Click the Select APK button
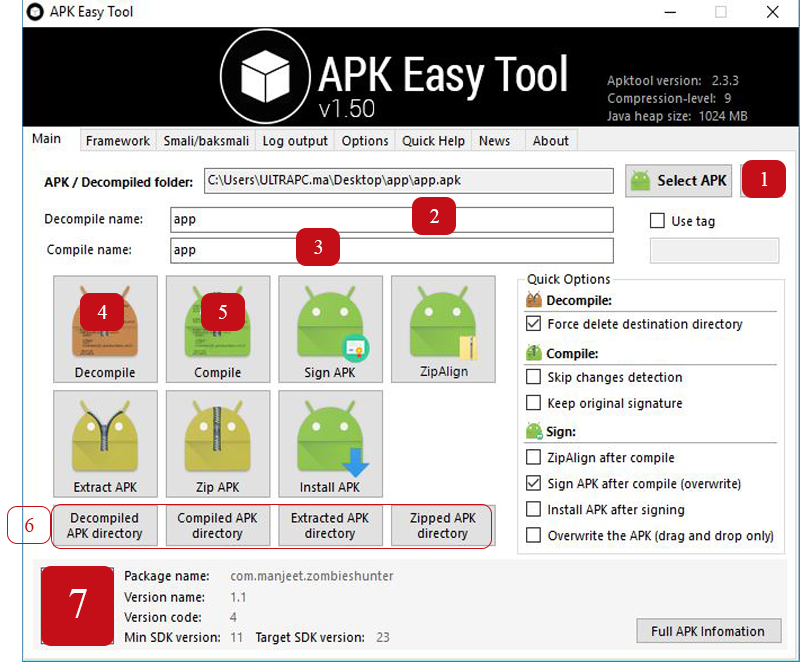Image resolution: width=800 pixels, height=662 pixels. [x=679, y=181]
